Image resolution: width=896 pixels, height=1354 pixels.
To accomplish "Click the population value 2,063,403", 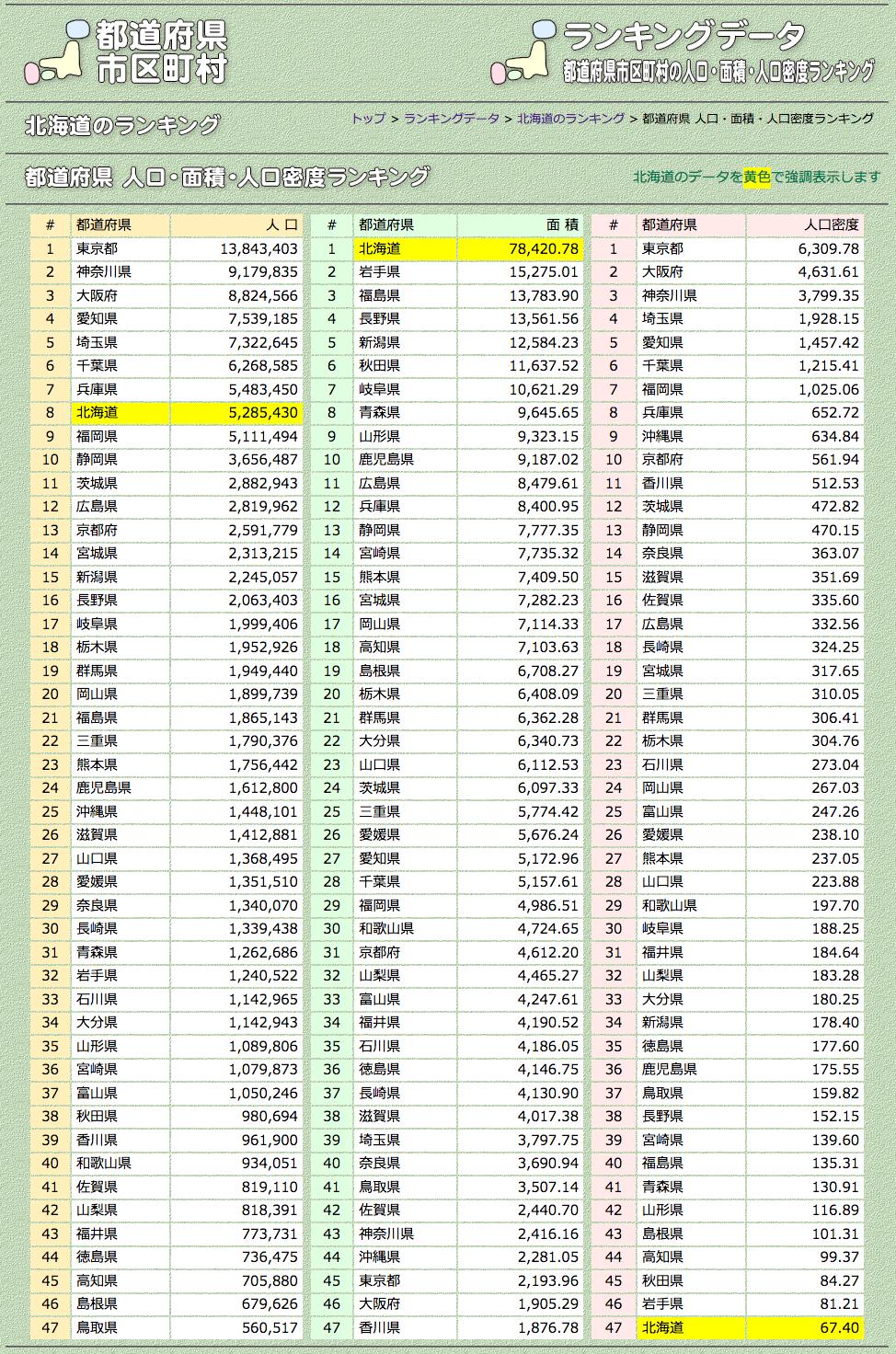I will tap(263, 600).
